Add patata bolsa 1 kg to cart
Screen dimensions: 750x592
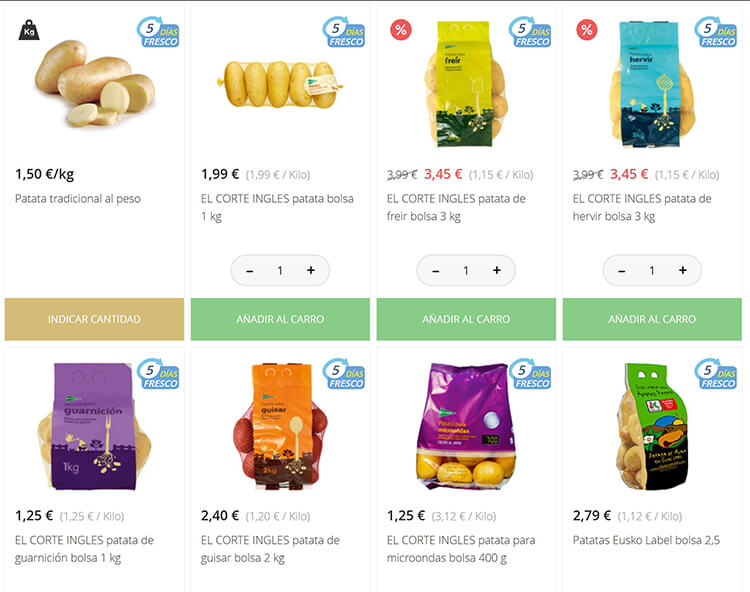pos(280,319)
